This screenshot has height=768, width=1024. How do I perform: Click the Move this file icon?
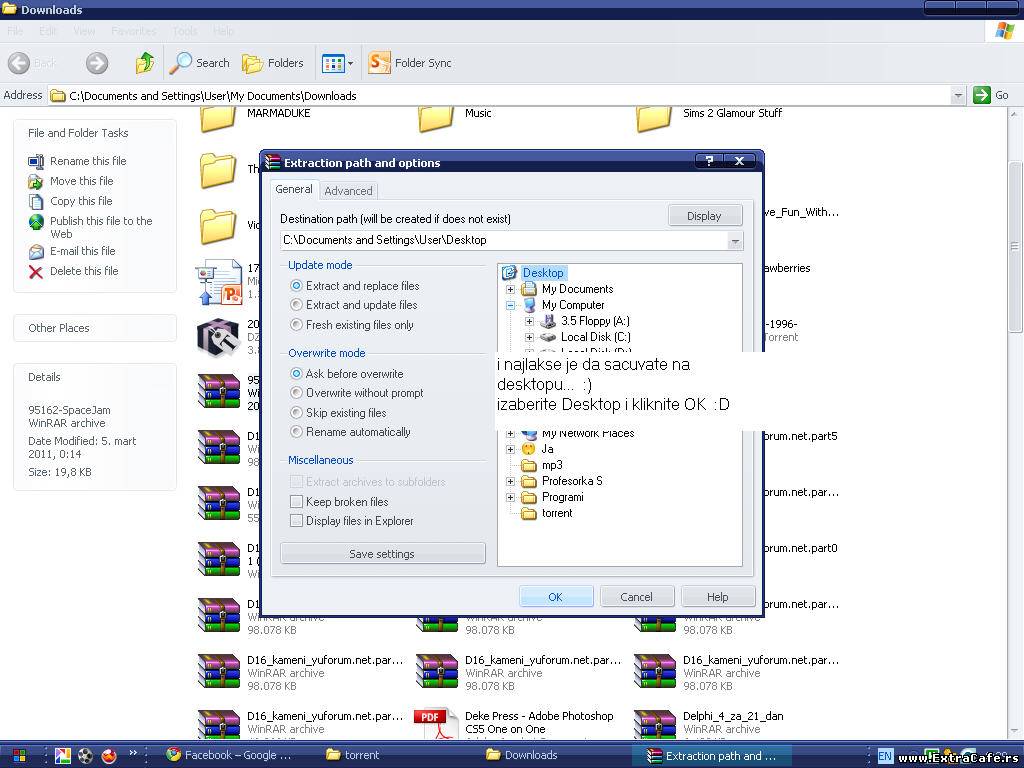click(36, 182)
